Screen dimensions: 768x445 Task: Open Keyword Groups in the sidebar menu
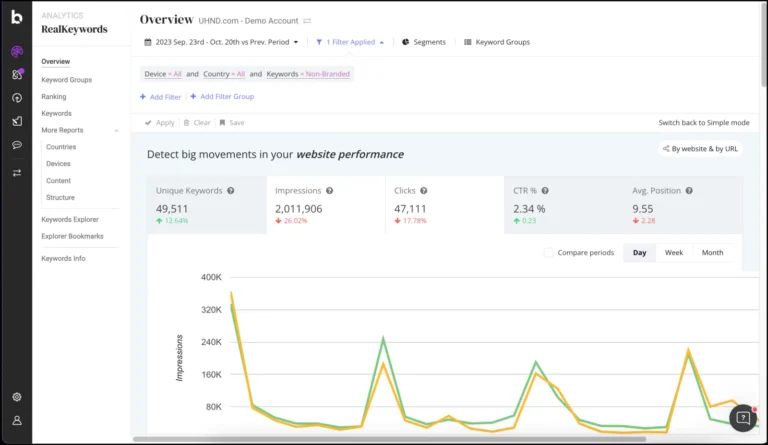tap(67, 80)
